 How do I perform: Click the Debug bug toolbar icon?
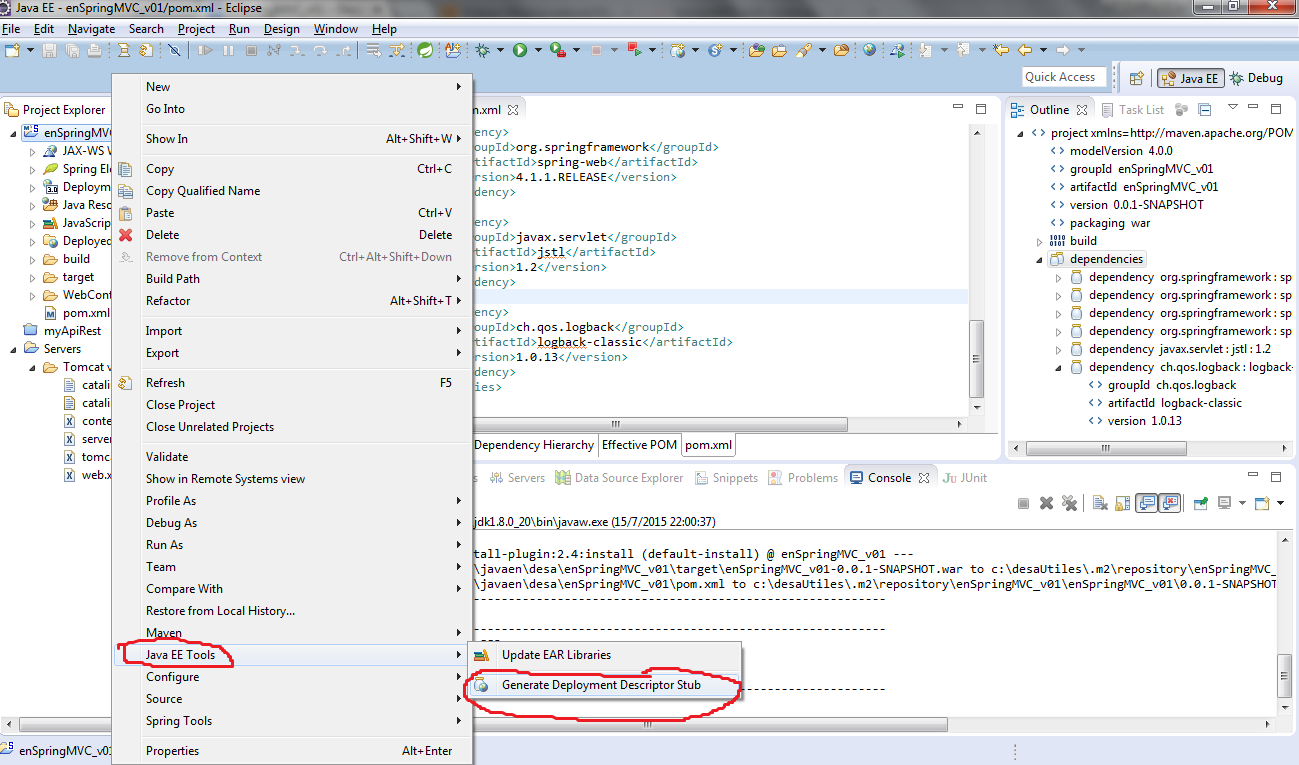pyautogui.click(x=482, y=50)
